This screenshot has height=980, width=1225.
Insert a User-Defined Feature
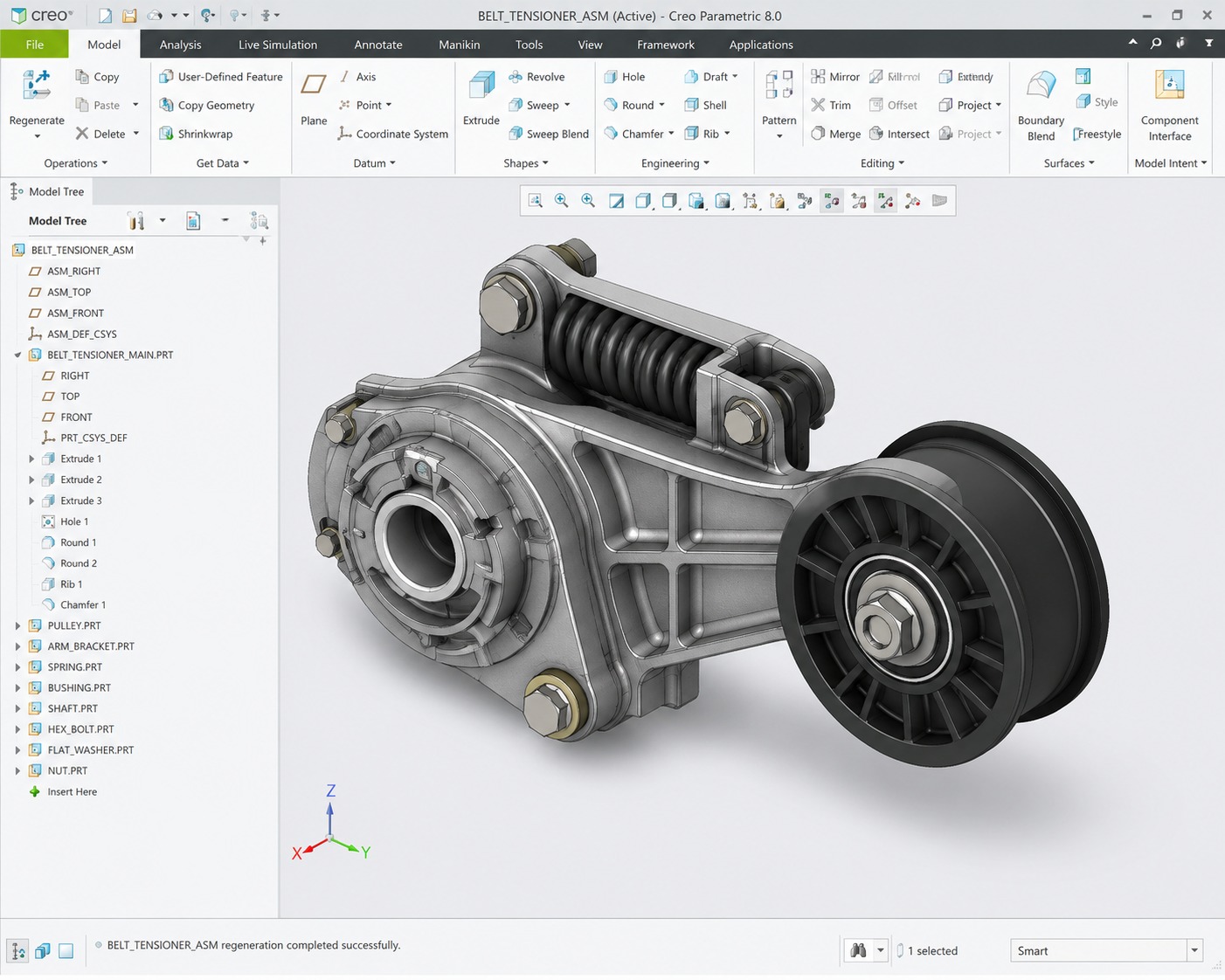[x=221, y=77]
